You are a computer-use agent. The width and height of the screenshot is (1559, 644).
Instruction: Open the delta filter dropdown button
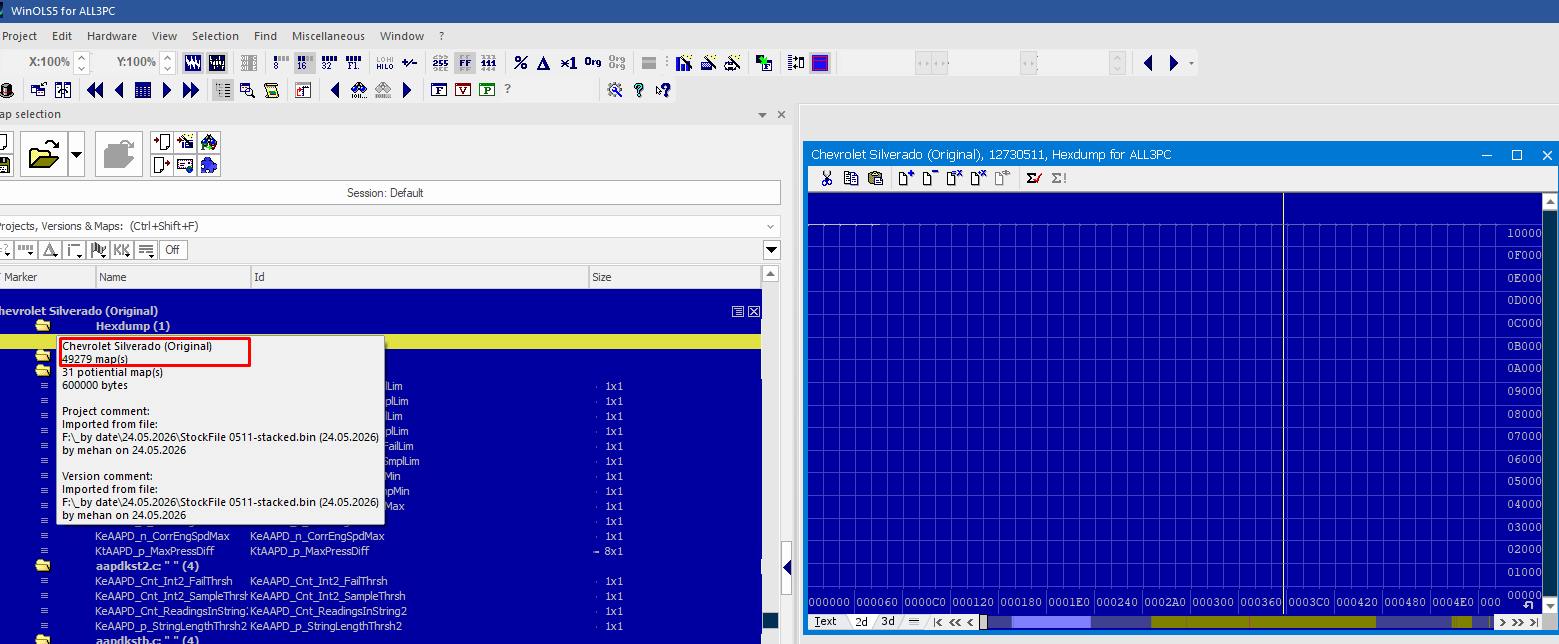(x=50, y=250)
